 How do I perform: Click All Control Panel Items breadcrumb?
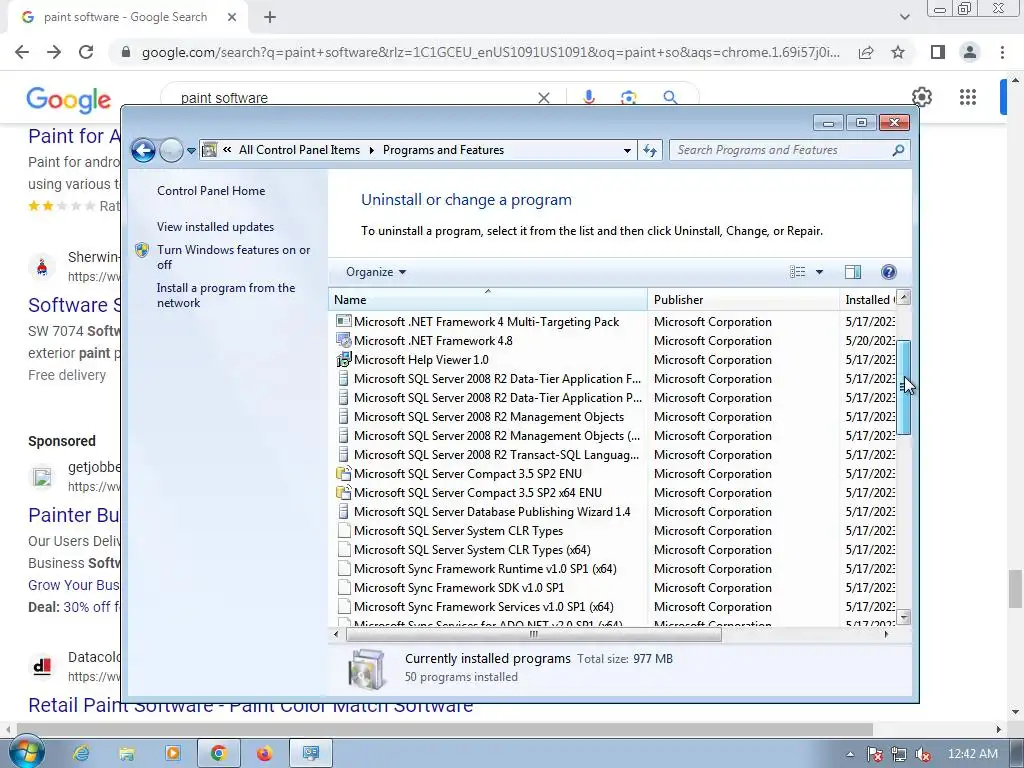pos(299,150)
